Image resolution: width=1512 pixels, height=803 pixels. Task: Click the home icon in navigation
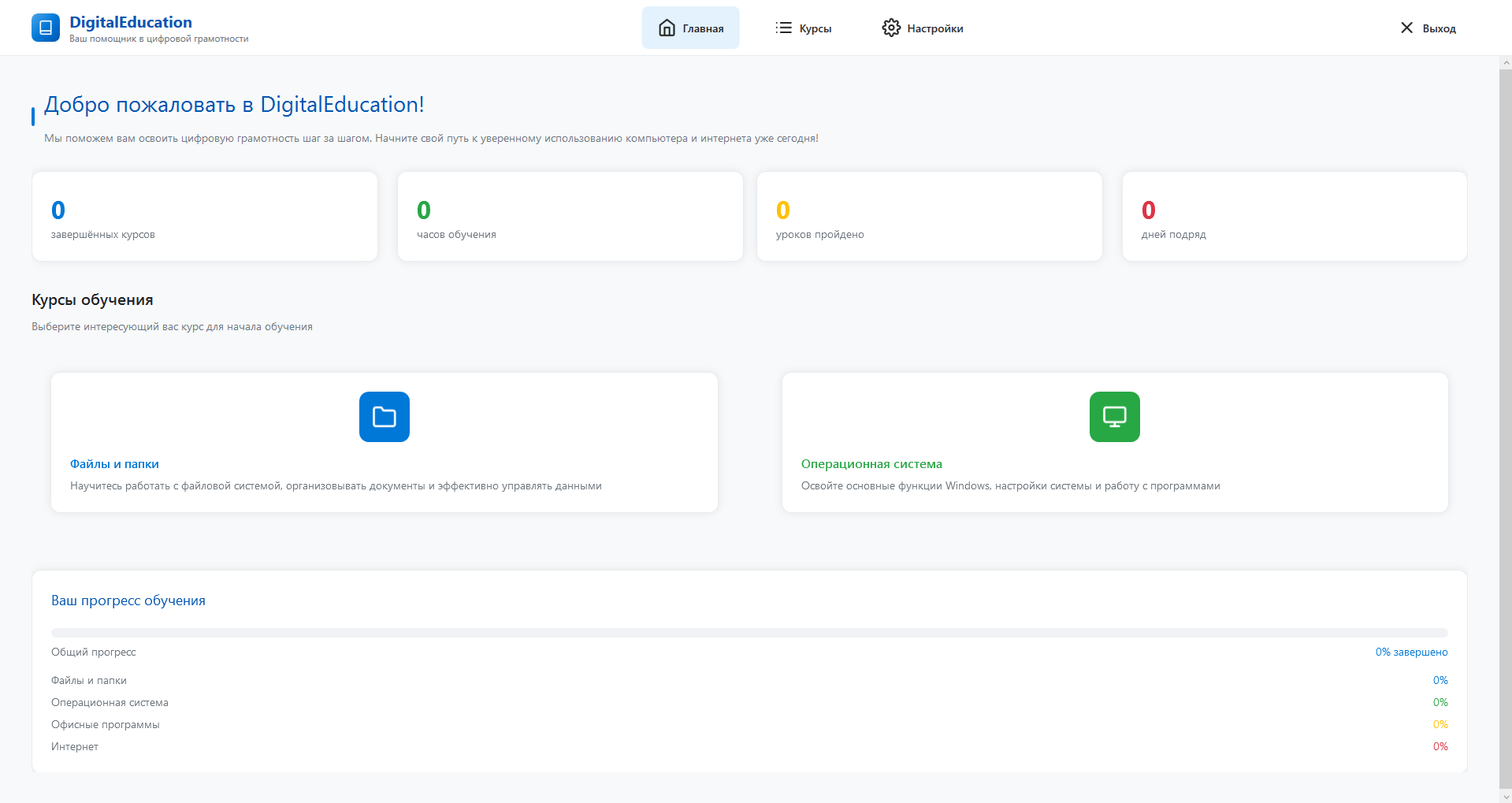(667, 28)
